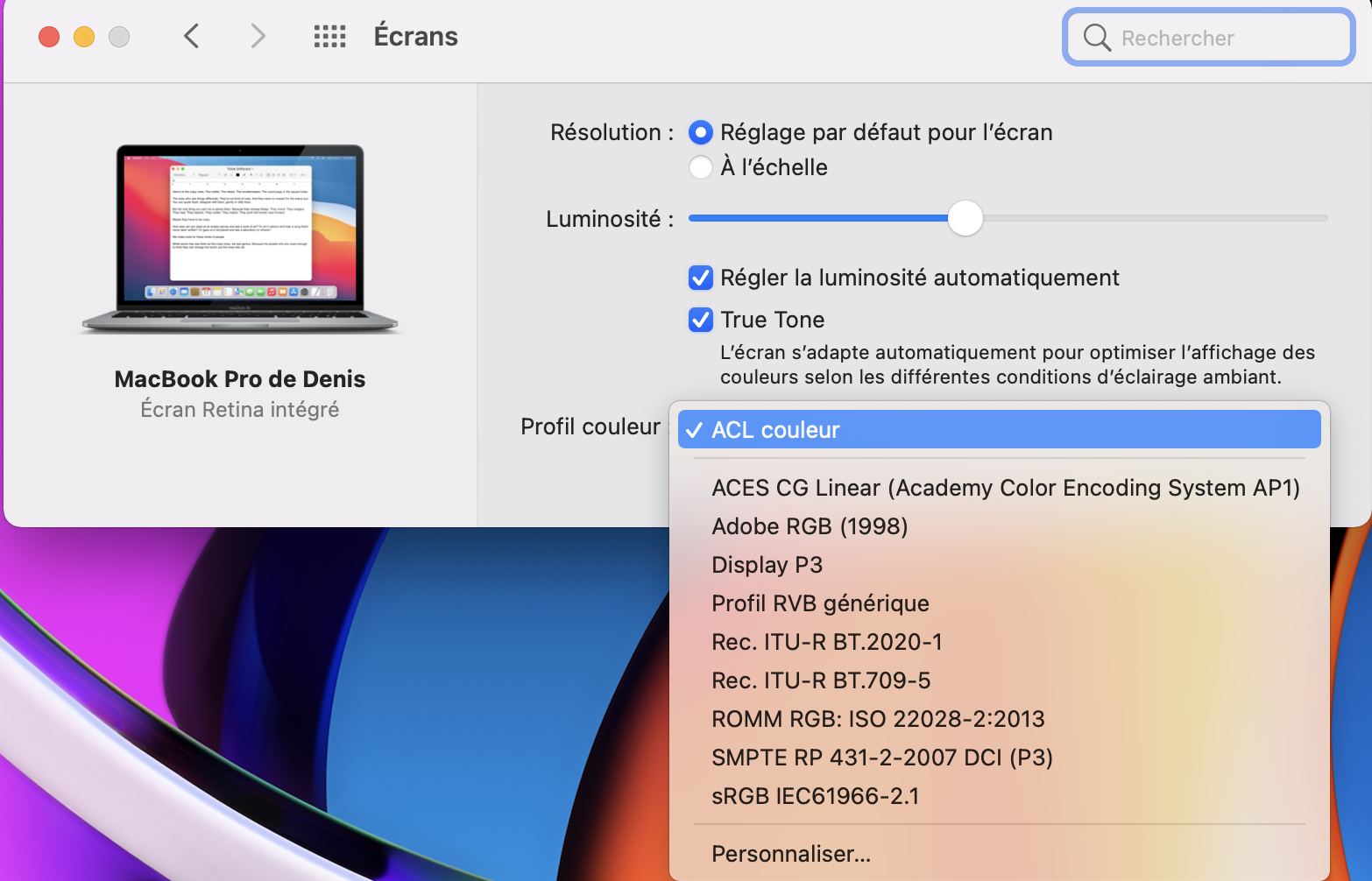Click the Luminosité slider knob
This screenshot has height=881, width=1372.
tap(965, 218)
